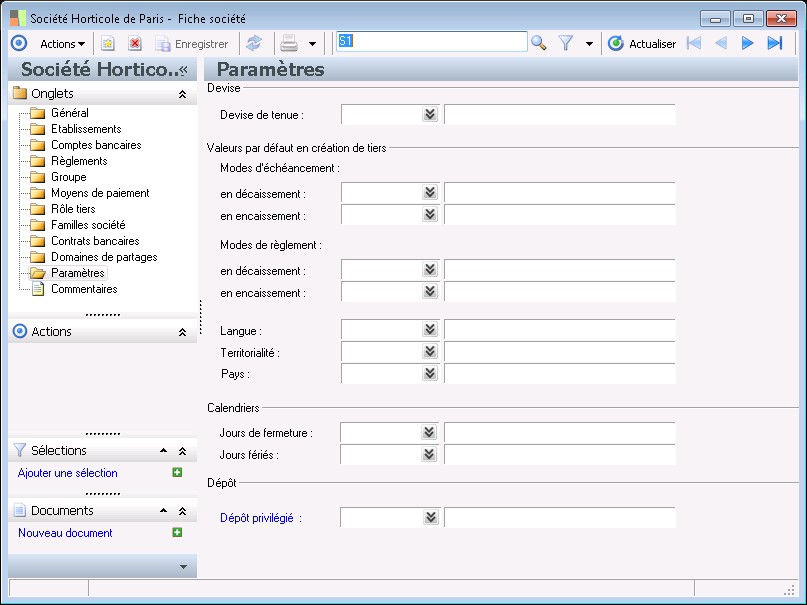Open Contrats bancaires tab
This screenshot has width=807, height=605.
coord(95,240)
